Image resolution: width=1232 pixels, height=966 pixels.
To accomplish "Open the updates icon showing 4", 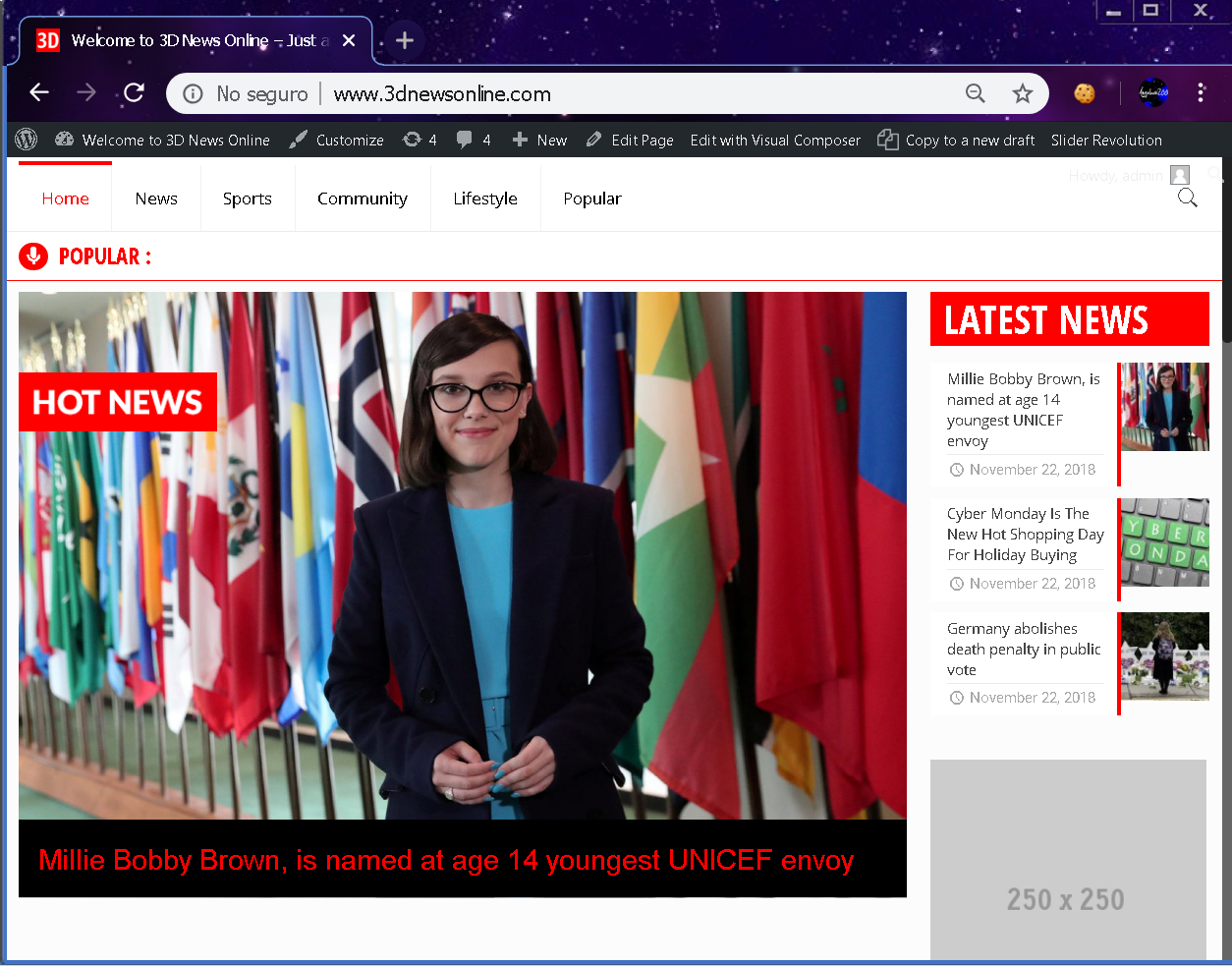I will tap(420, 141).
